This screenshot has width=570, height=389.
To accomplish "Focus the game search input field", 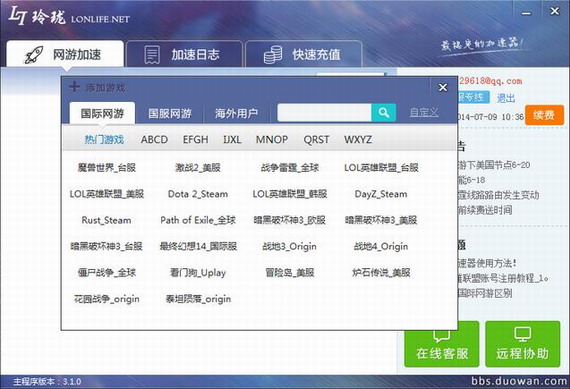I will coord(324,113).
